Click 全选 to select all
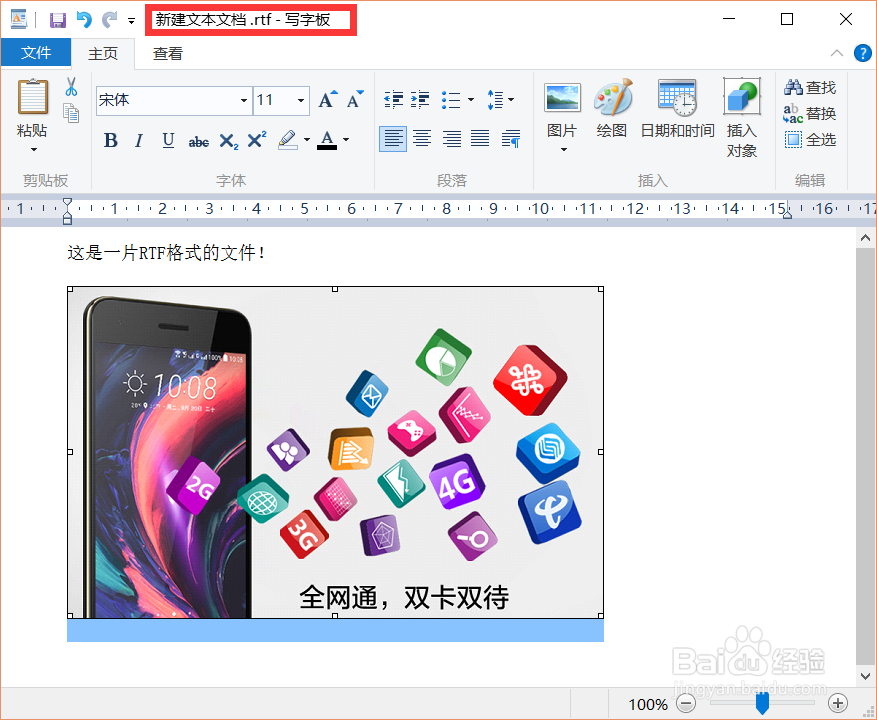The image size is (877, 720). pos(810,139)
